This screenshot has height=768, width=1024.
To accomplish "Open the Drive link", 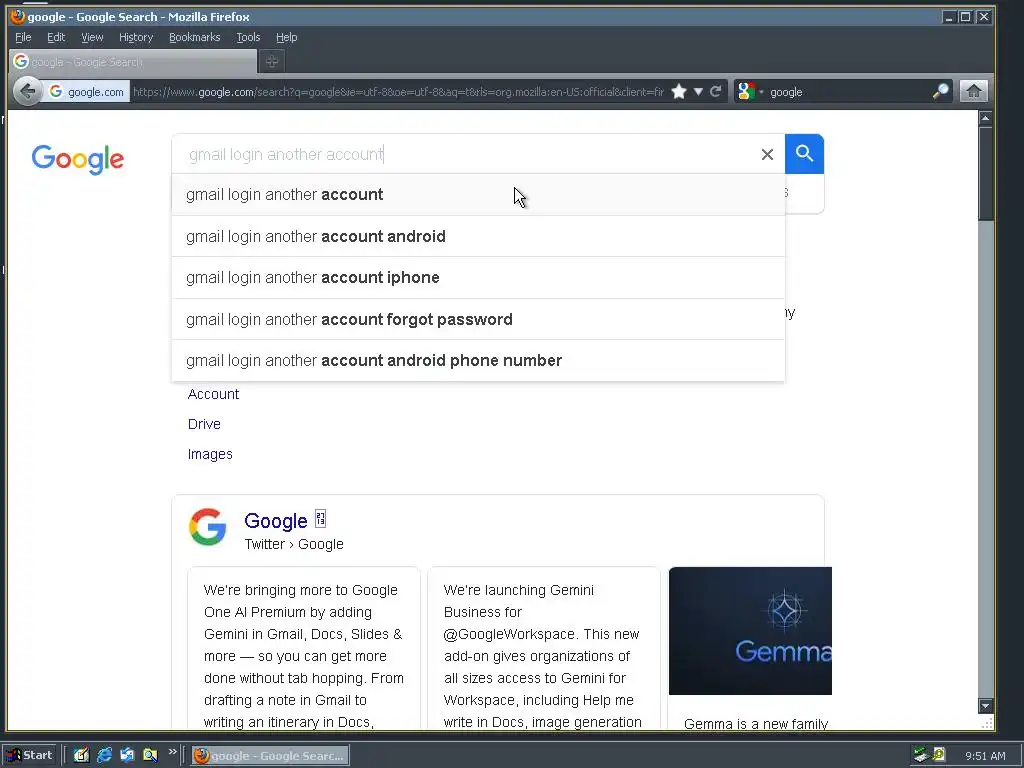I will (204, 424).
